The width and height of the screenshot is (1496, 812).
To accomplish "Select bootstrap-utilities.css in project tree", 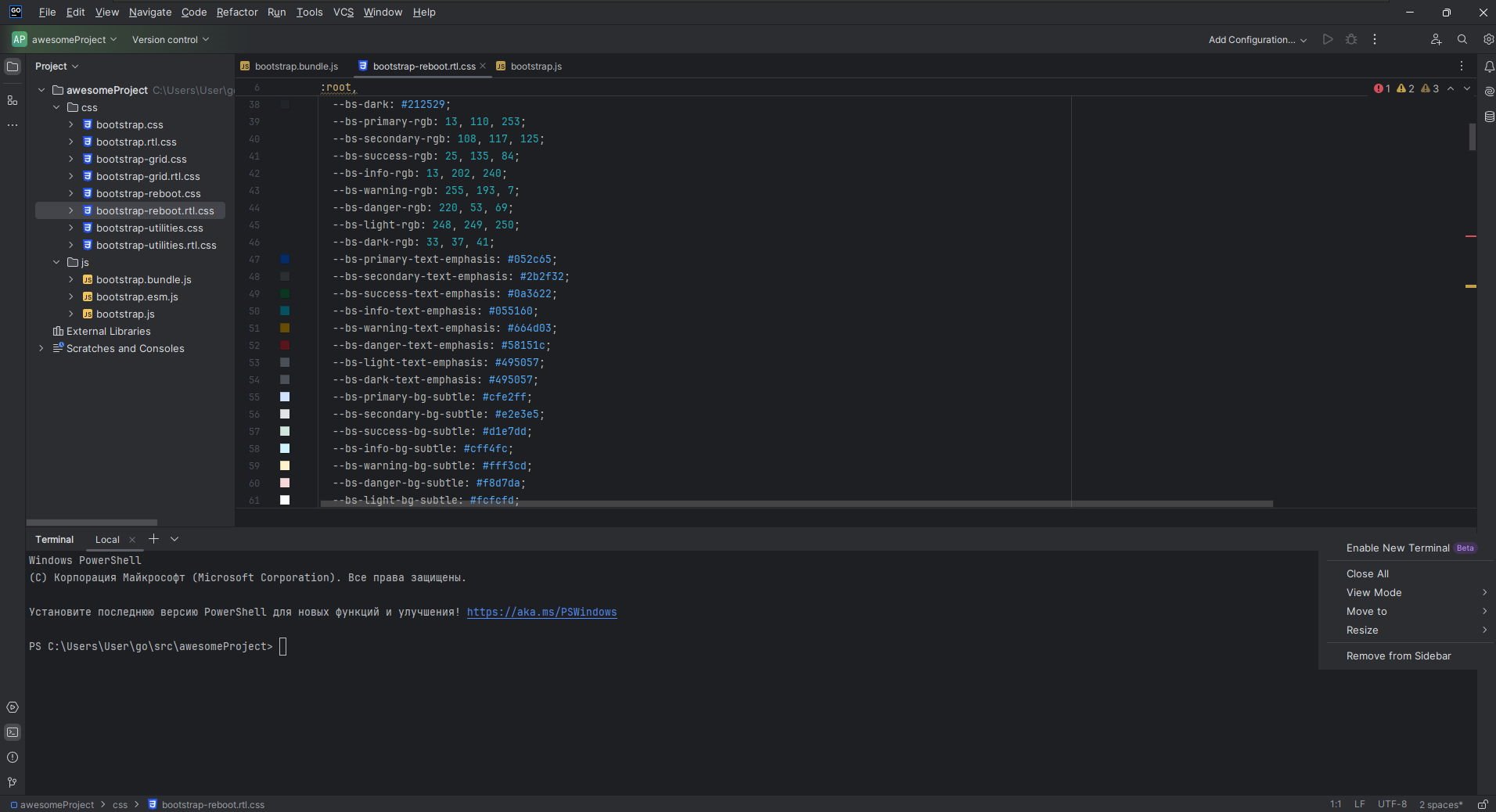I will pyautogui.click(x=149, y=228).
